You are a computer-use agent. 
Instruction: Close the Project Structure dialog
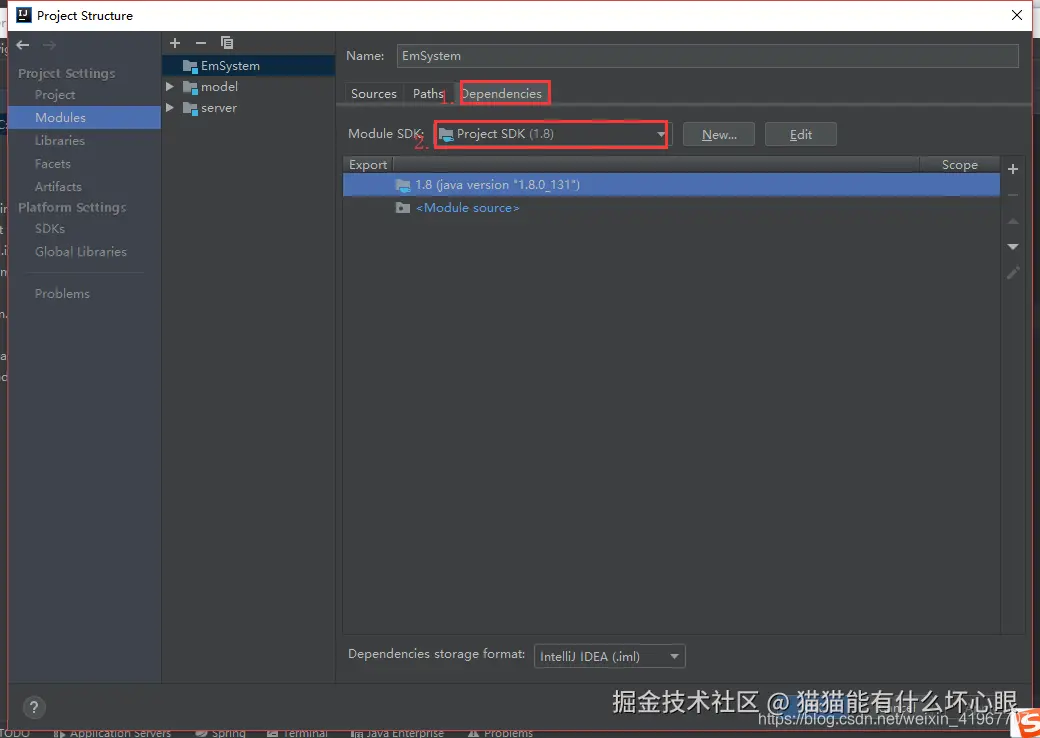1017,15
